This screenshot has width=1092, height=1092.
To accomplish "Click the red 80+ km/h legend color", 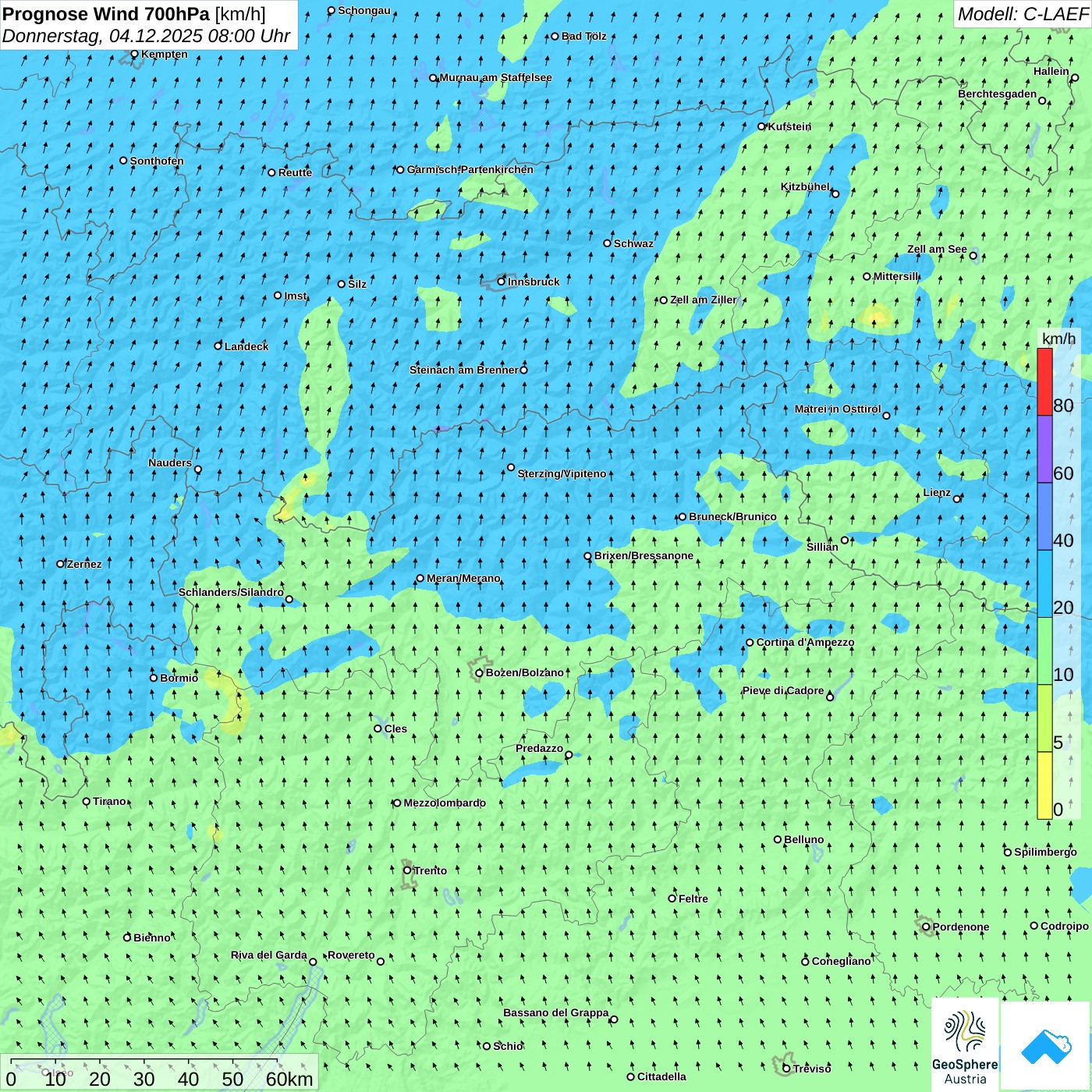I will click(1044, 381).
